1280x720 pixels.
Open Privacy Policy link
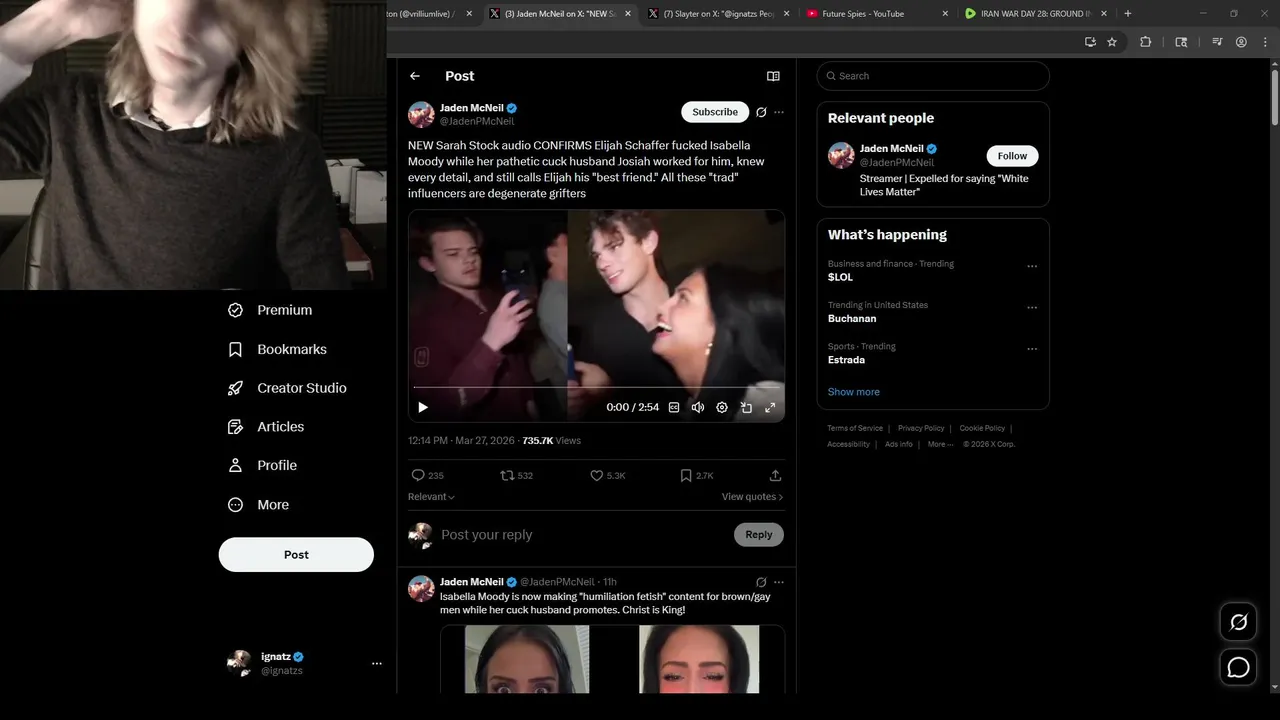pyautogui.click(x=921, y=428)
